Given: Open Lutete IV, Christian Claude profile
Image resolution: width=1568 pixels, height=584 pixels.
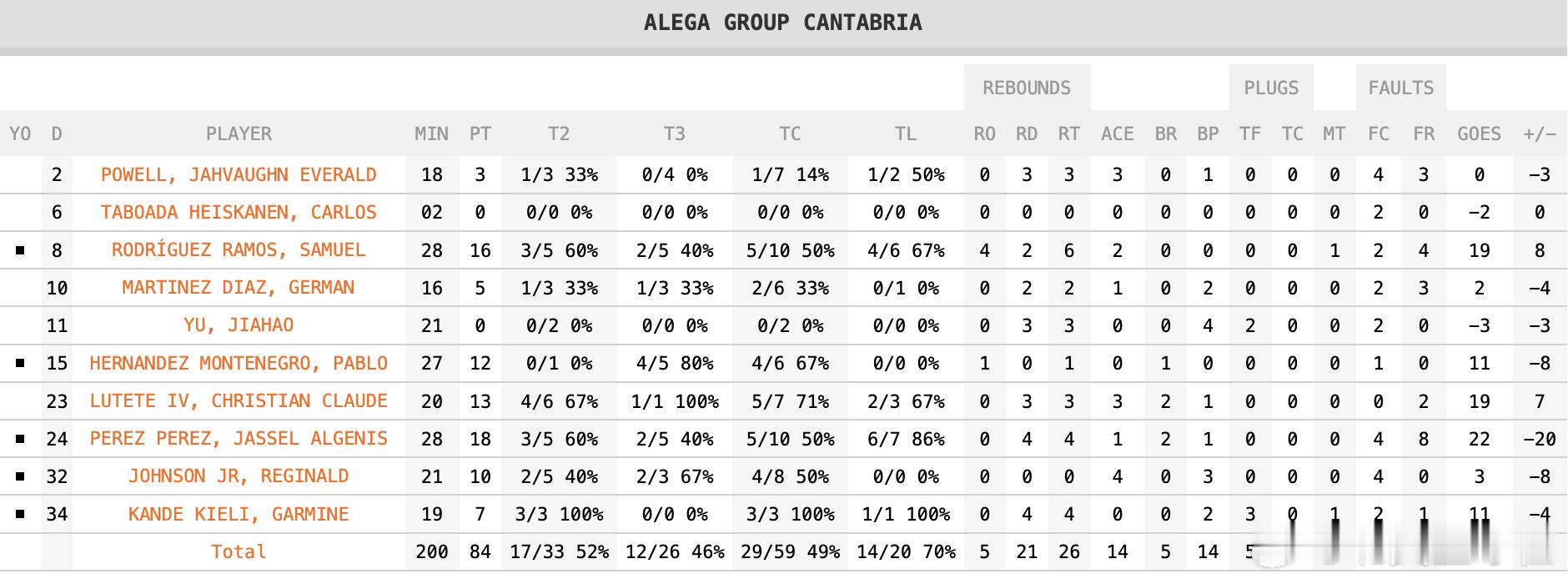Looking at the screenshot, I should pyautogui.click(x=239, y=401).
